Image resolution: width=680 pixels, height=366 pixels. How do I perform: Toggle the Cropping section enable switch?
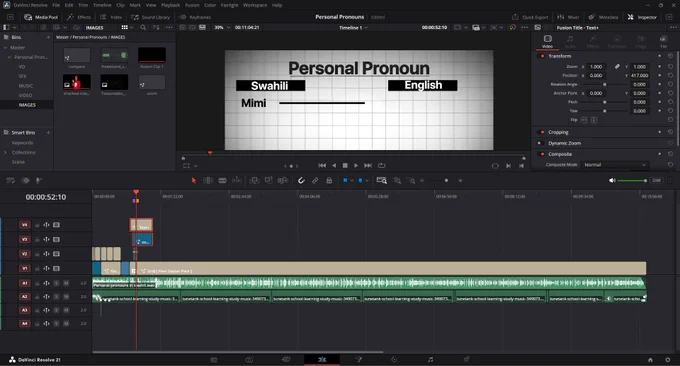pyautogui.click(x=542, y=132)
